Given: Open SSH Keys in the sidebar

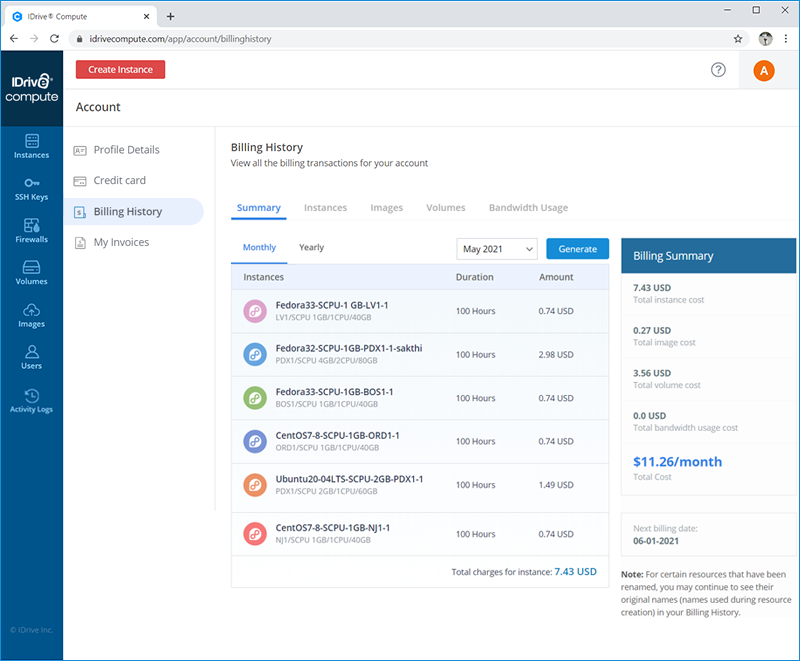Looking at the screenshot, I should [32, 189].
